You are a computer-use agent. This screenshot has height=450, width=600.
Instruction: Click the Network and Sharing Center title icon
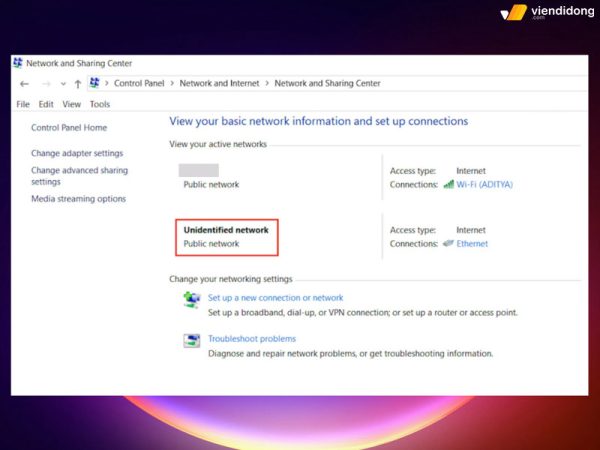(18, 63)
